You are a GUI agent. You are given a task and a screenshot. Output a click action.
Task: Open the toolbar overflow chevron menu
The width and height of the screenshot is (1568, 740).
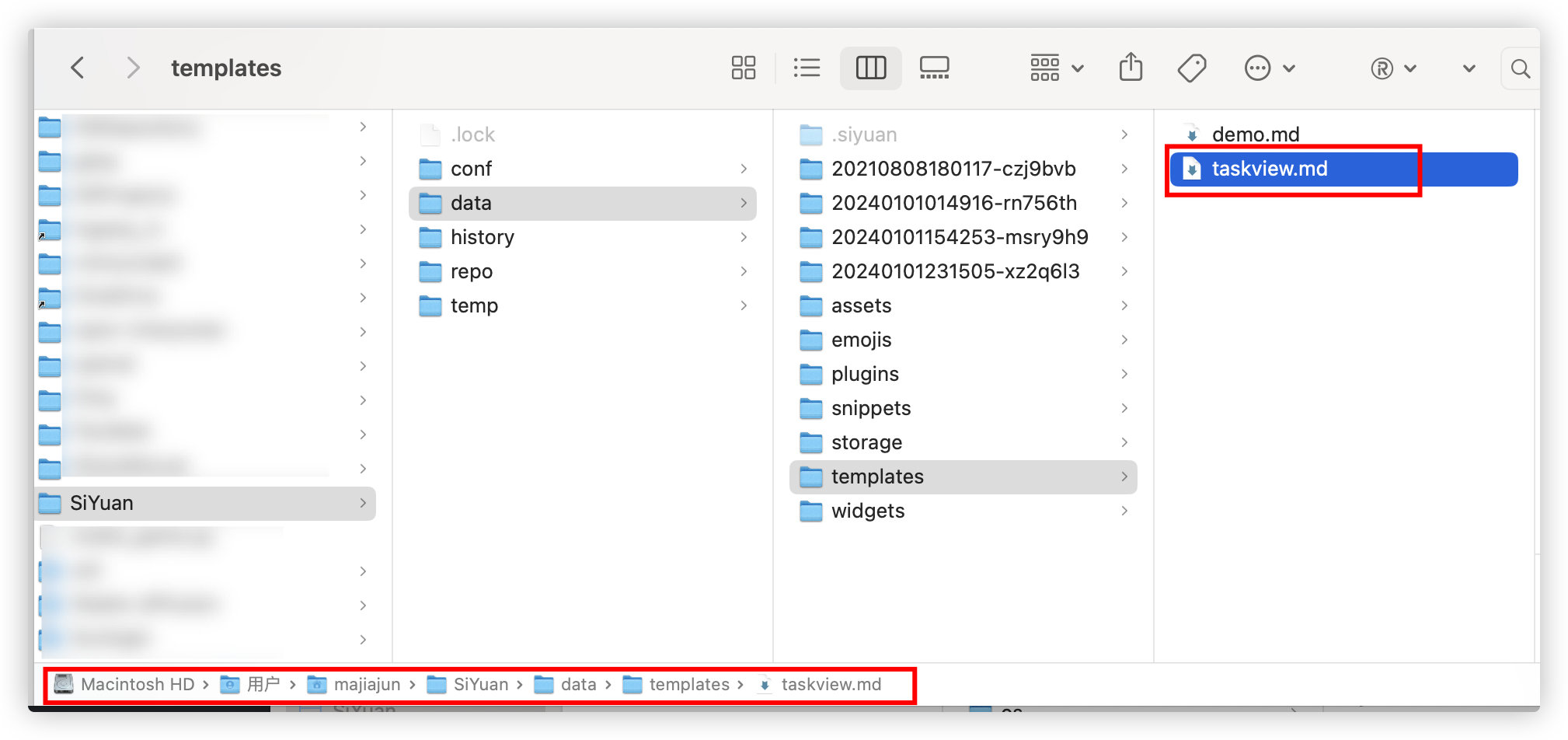coord(1469,68)
